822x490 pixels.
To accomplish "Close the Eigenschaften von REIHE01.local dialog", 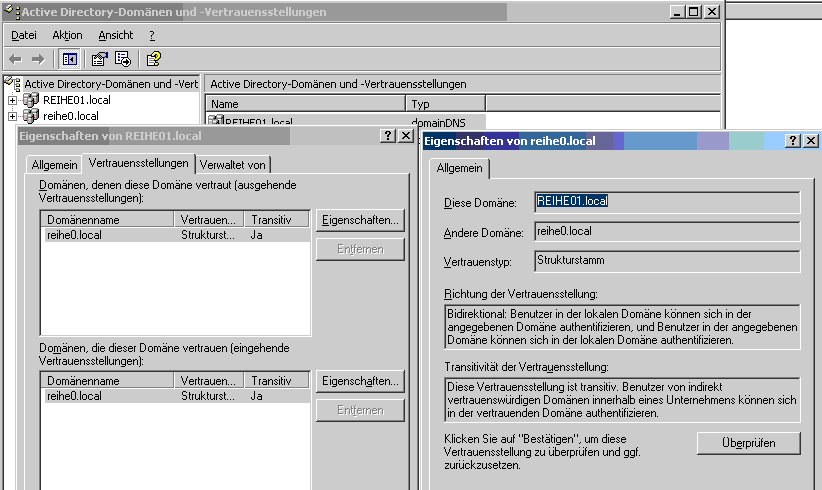I will coord(406,136).
